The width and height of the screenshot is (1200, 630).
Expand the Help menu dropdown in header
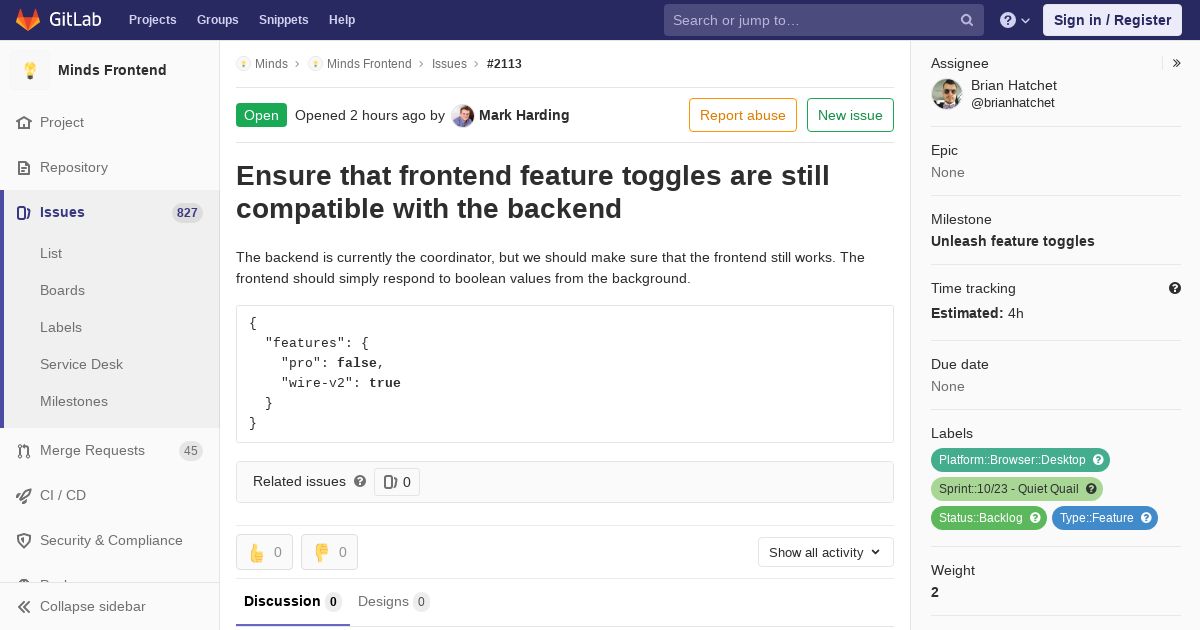pyautogui.click(x=1015, y=20)
